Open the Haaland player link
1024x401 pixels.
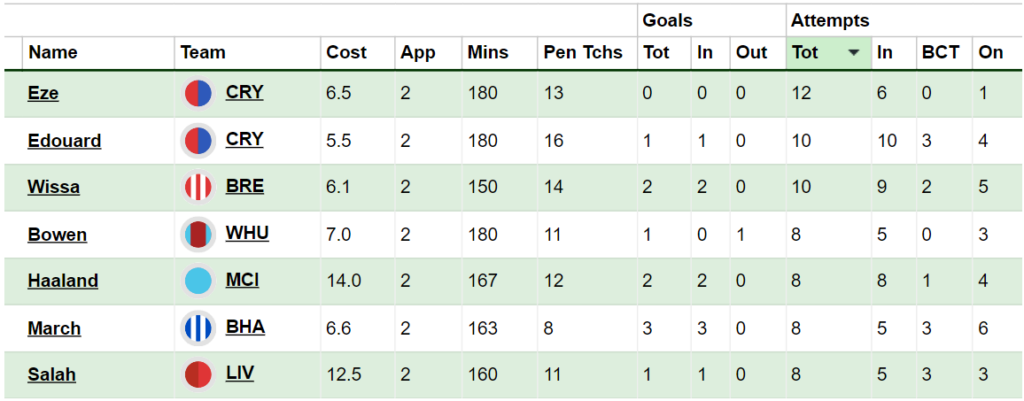[x=63, y=281]
